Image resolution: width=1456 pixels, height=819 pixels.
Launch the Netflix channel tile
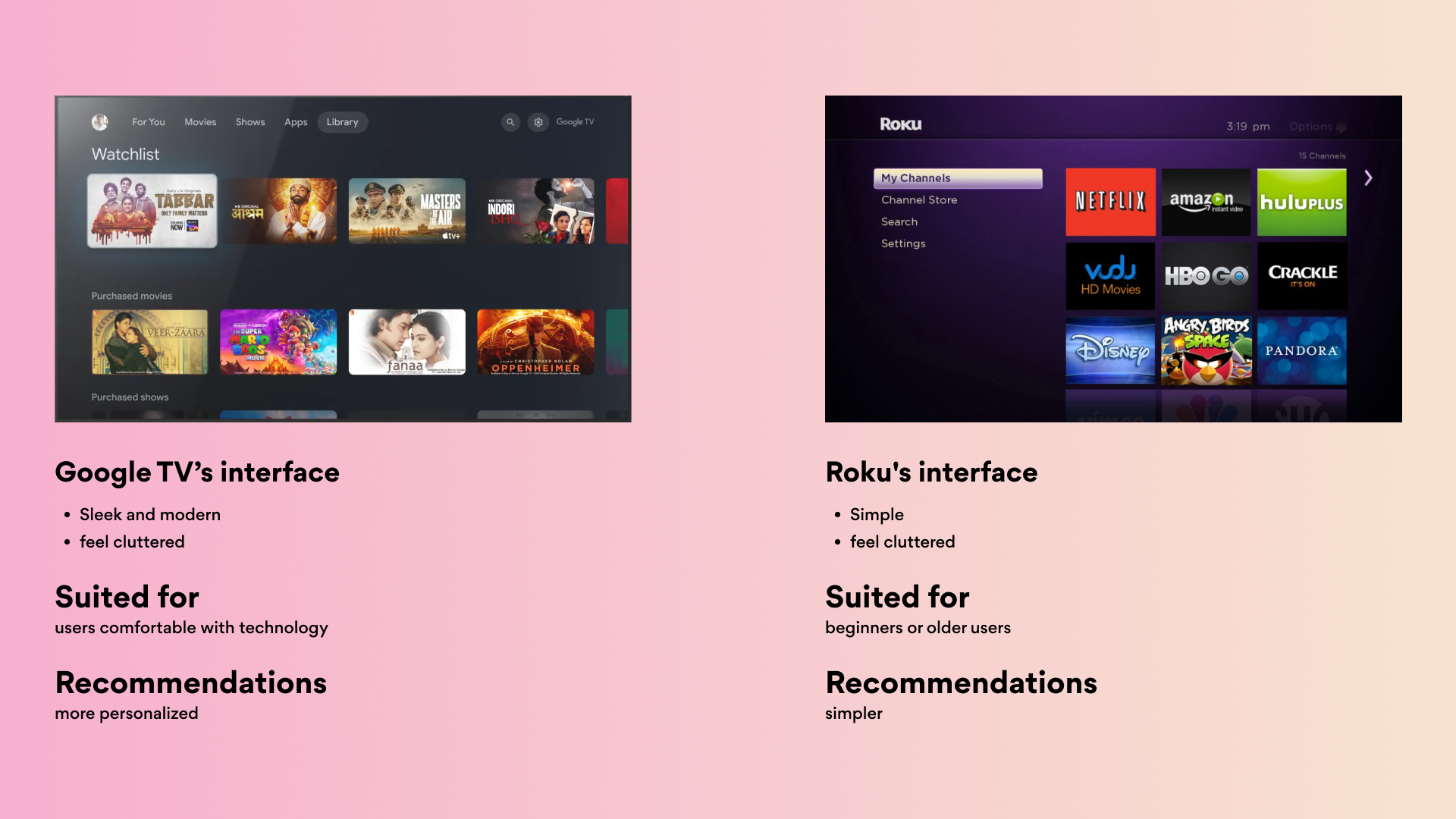1110,202
